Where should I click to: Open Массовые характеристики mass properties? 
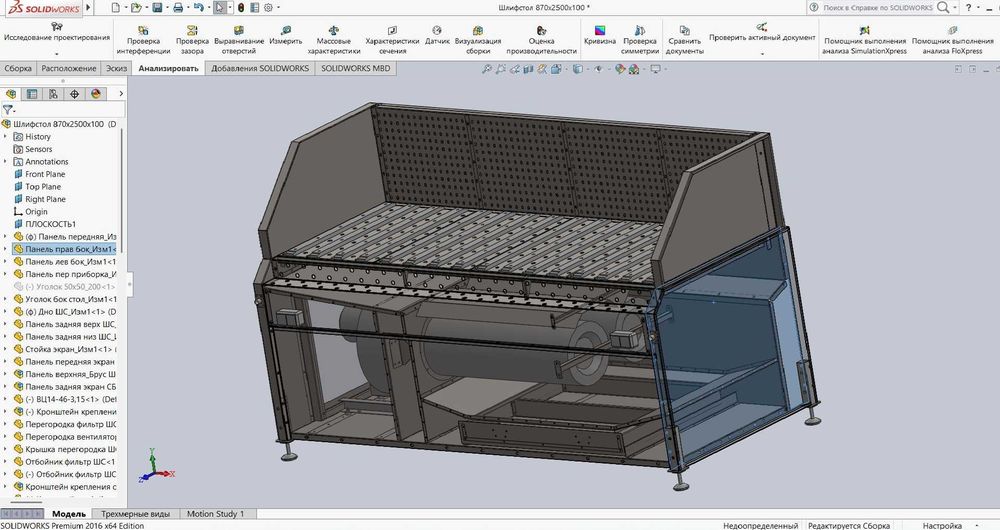coord(333,38)
